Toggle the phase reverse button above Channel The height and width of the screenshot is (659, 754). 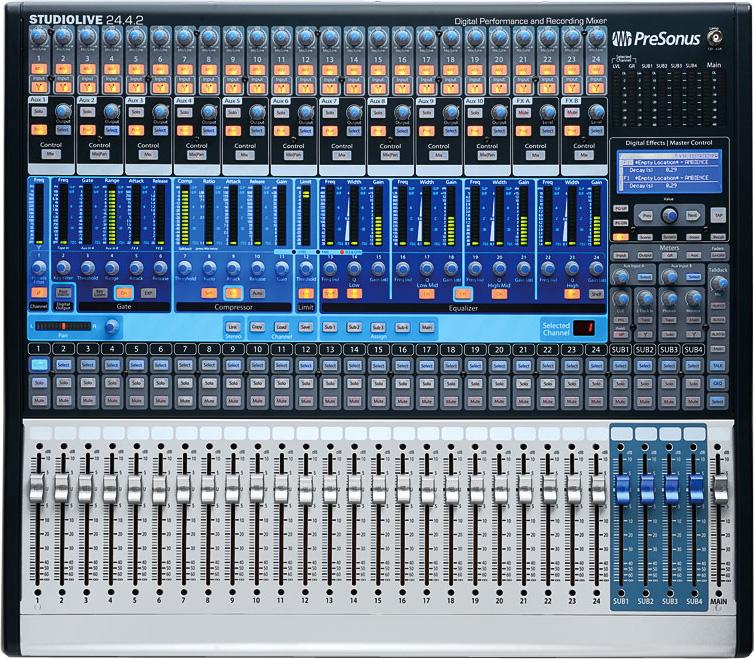[x=38, y=292]
